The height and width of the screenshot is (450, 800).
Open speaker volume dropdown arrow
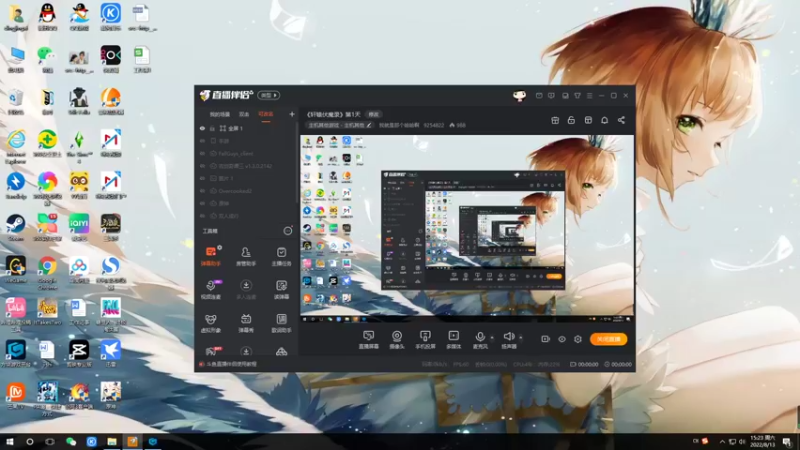pyautogui.click(x=520, y=338)
